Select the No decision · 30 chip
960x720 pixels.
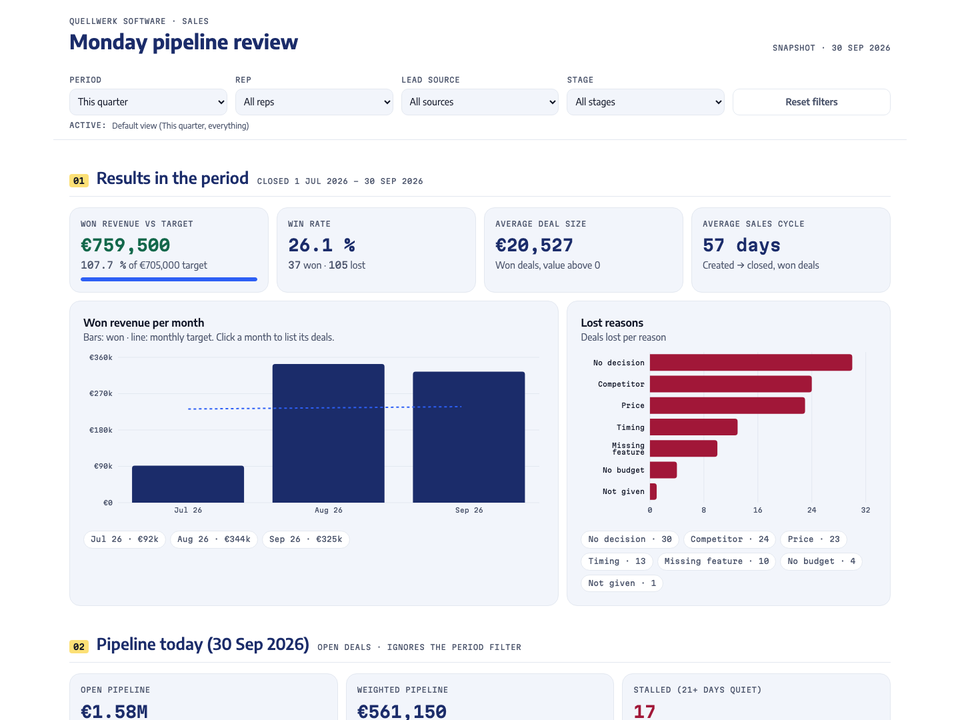[630, 539]
